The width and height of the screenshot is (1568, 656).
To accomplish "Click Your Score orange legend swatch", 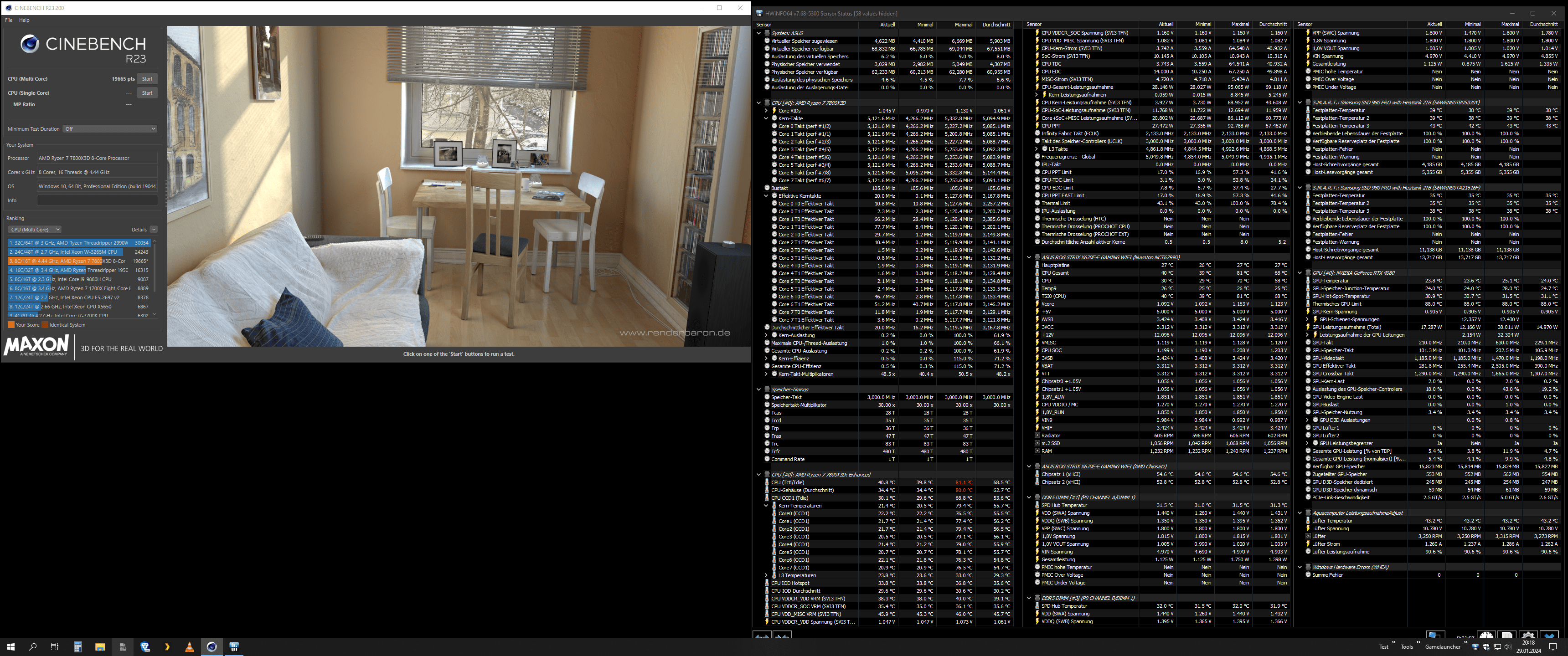I will pyautogui.click(x=11, y=325).
